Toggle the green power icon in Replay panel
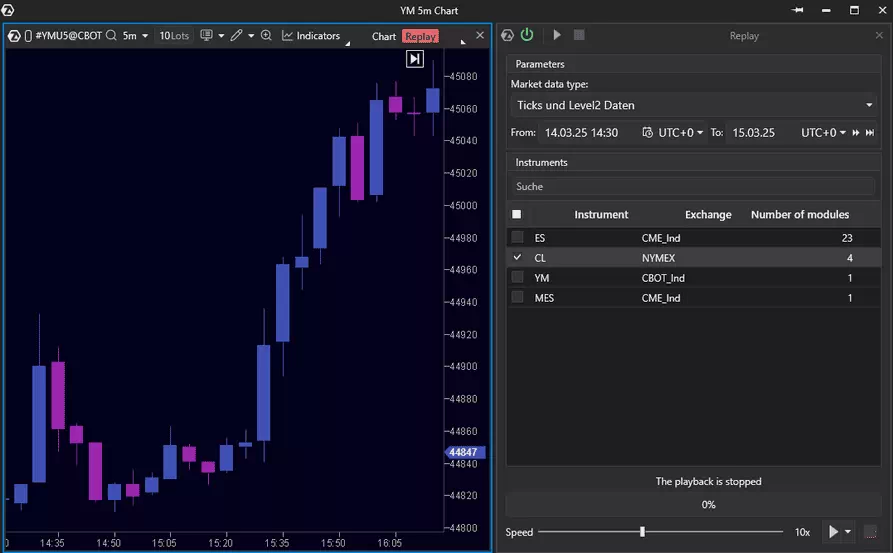The width and height of the screenshot is (893, 553). [527, 35]
